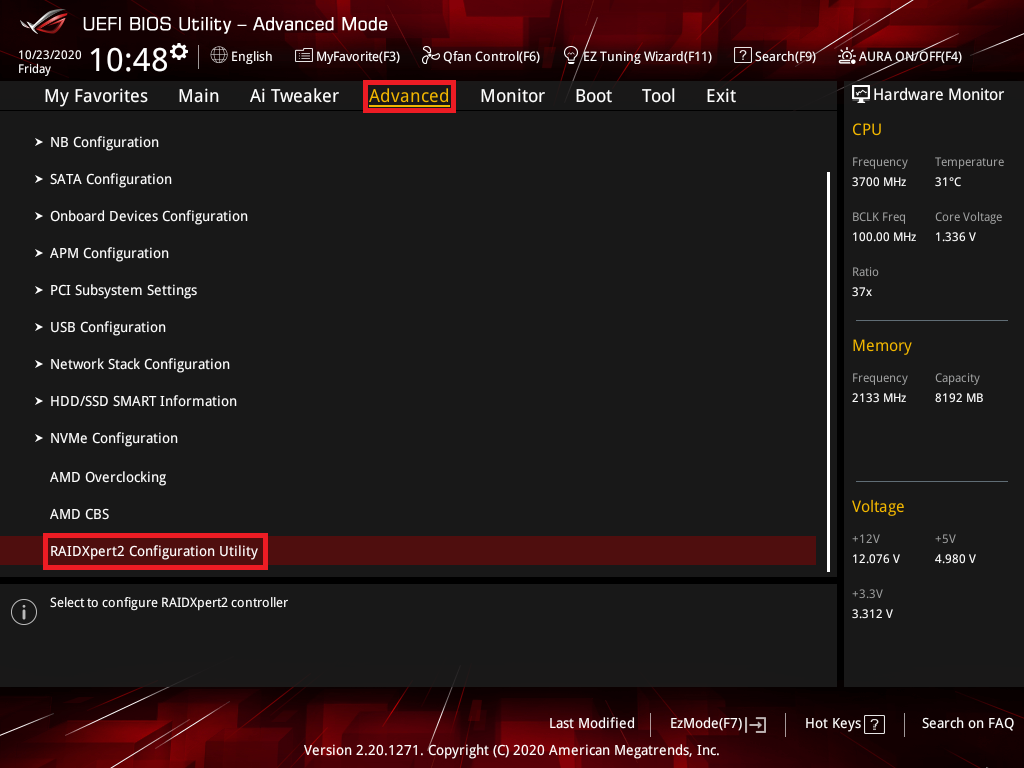Click the vertical scrollbar in settings list

tap(828, 370)
